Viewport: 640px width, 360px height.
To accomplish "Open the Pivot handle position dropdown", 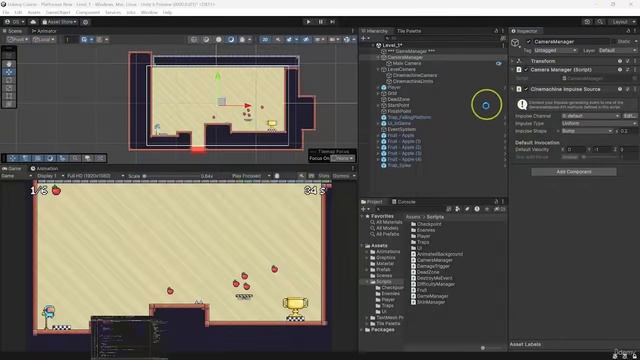I will (x=18, y=40).
